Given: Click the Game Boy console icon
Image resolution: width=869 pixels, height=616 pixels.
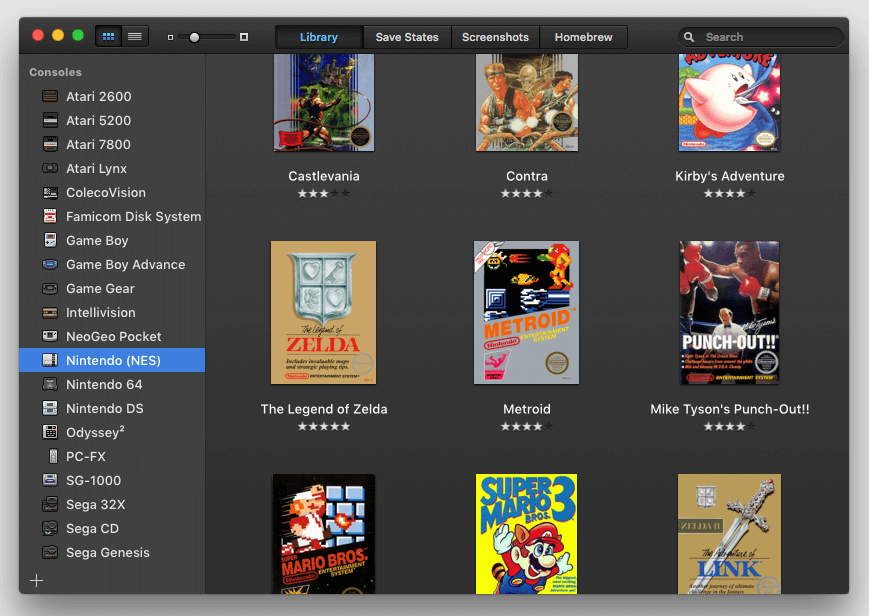Looking at the screenshot, I should pos(50,241).
